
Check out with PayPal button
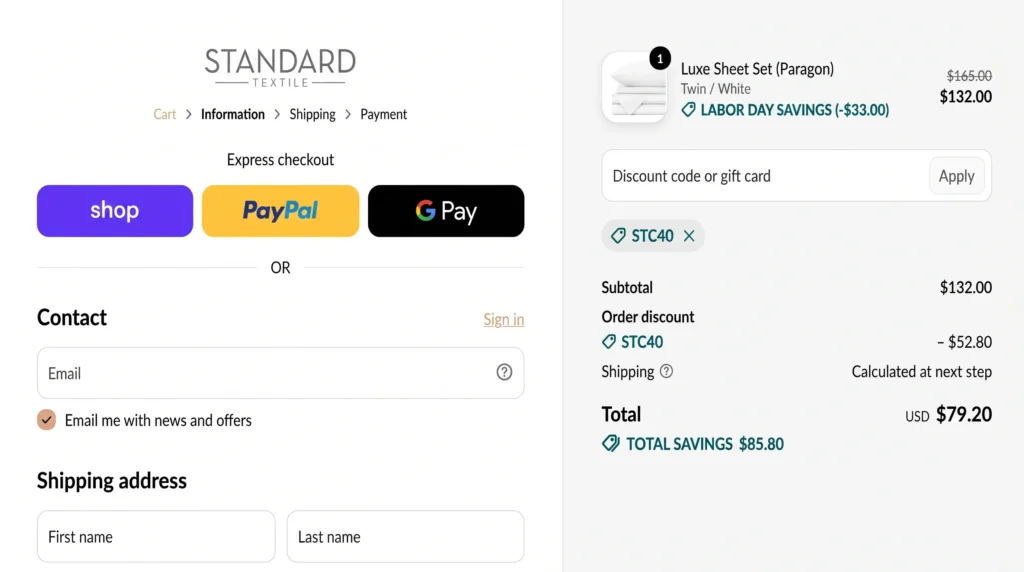coord(280,211)
